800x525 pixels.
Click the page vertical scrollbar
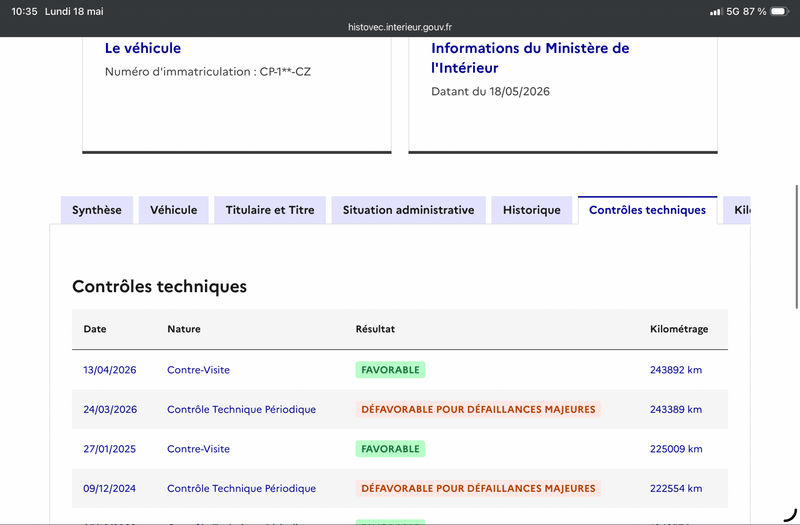pyautogui.click(x=796, y=246)
